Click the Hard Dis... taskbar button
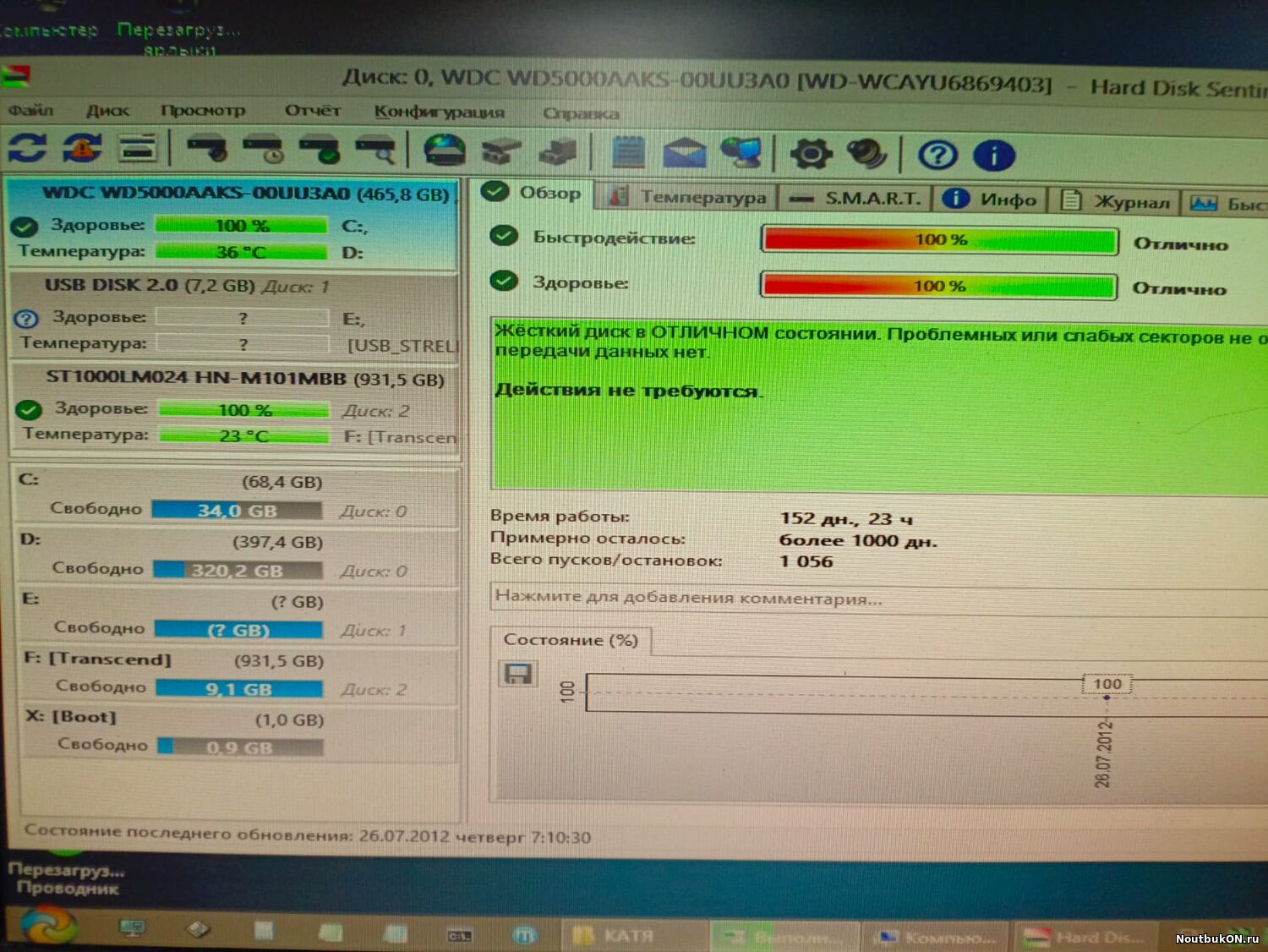1268x952 pixels. click(1085, 938)
